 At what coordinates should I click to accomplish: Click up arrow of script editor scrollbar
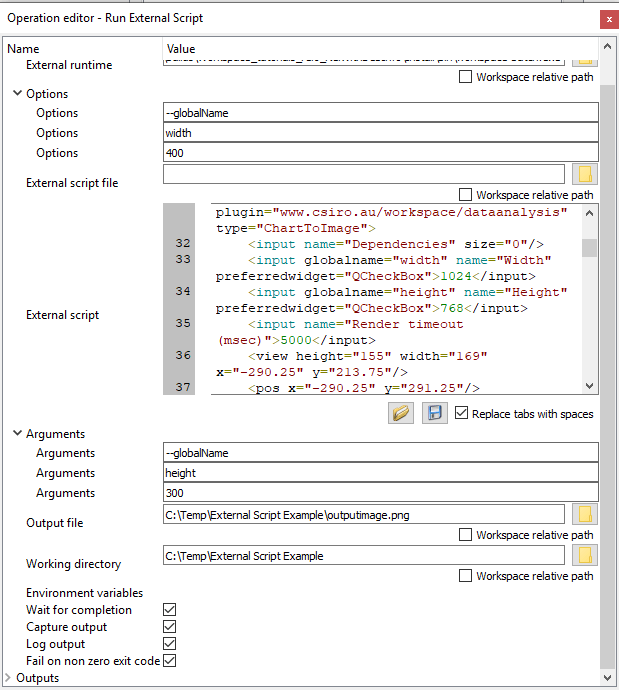click(590, 213)
